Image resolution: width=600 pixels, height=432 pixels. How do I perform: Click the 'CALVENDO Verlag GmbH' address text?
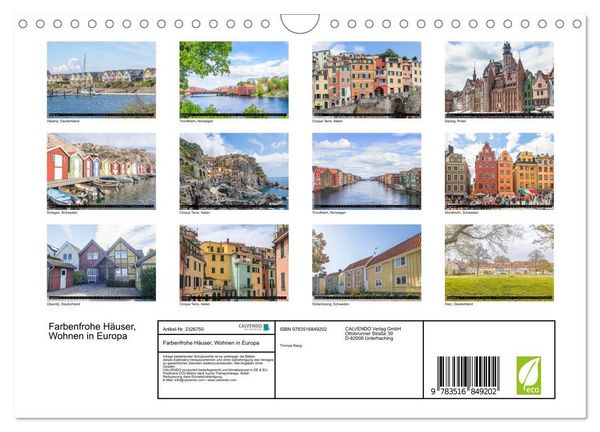pos(373,333)
